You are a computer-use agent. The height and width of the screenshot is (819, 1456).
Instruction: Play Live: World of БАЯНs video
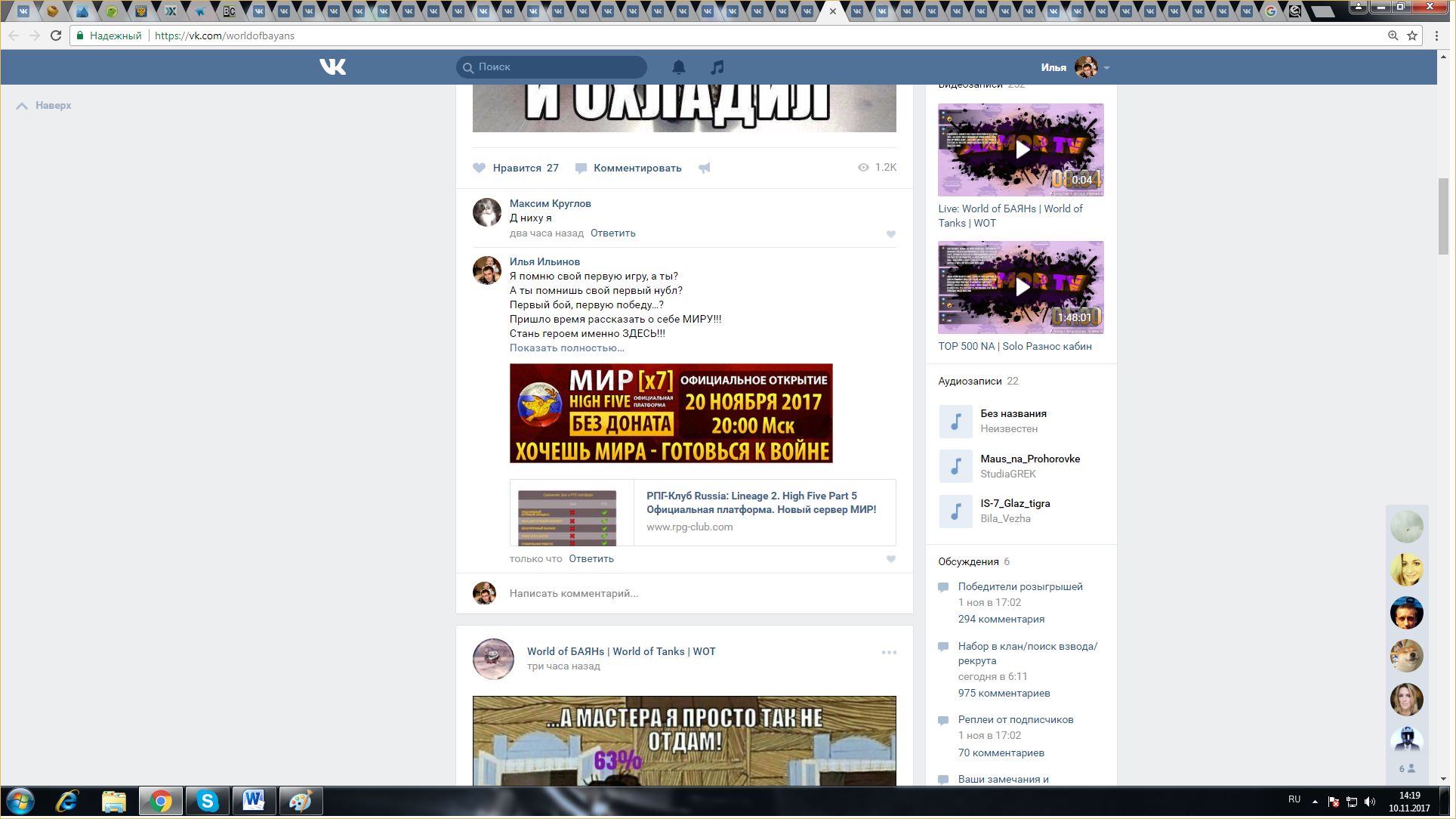pos(1021,150)
